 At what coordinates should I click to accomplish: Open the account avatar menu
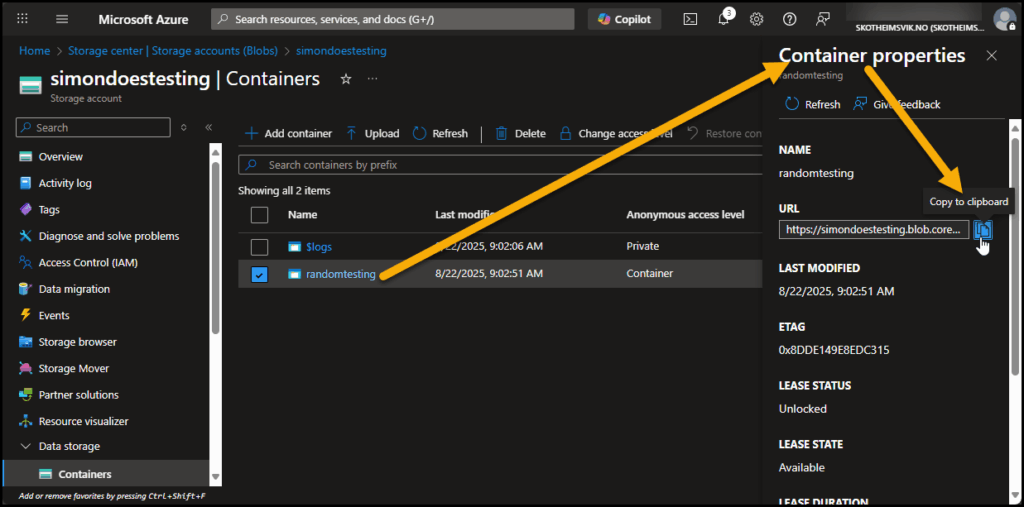[1004, 18]
